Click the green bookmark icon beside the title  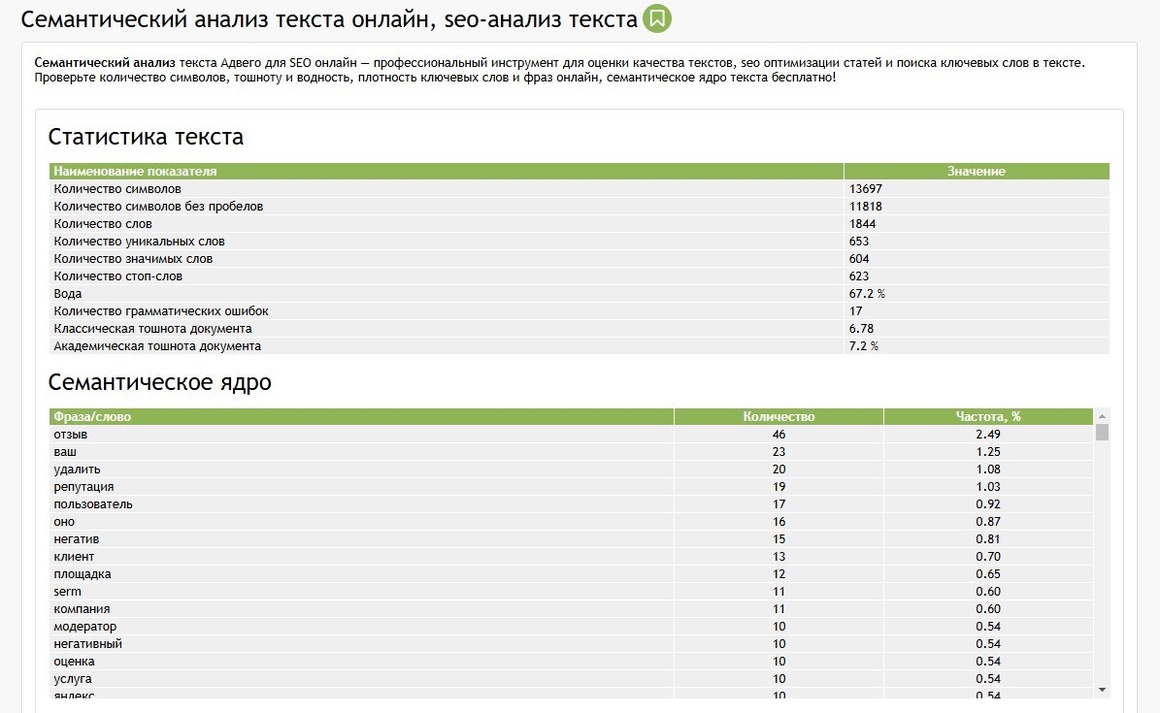pos(656,18)
